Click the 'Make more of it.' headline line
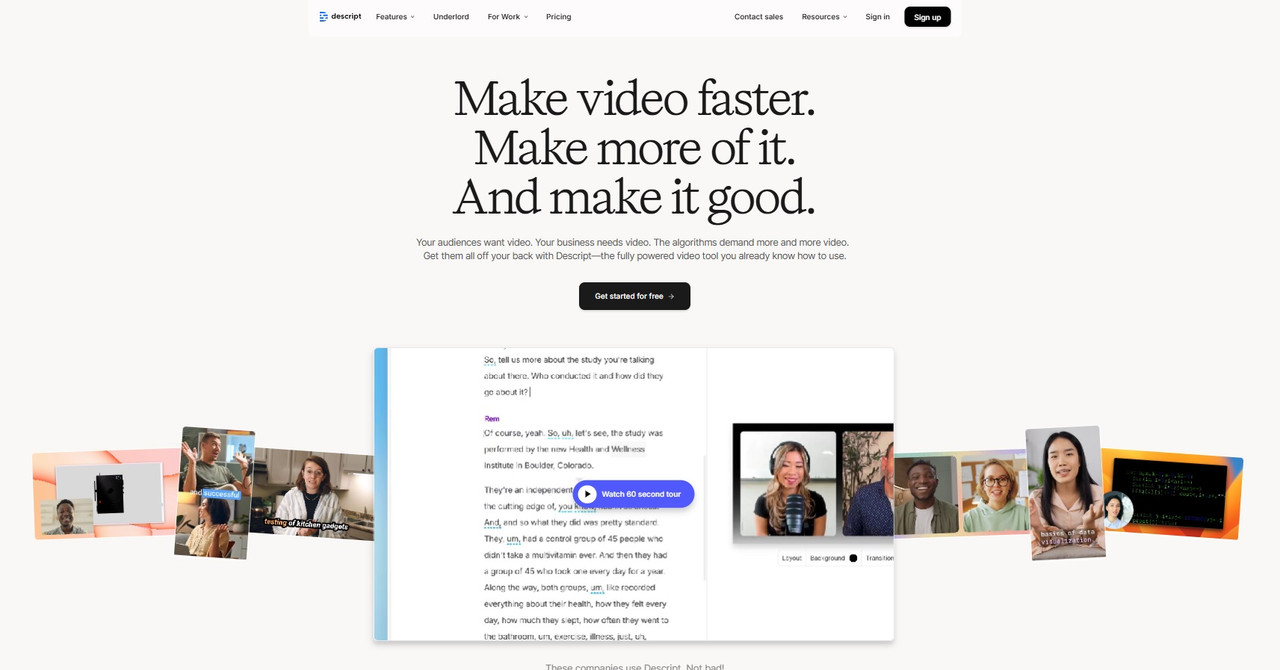 click(635, 148)
